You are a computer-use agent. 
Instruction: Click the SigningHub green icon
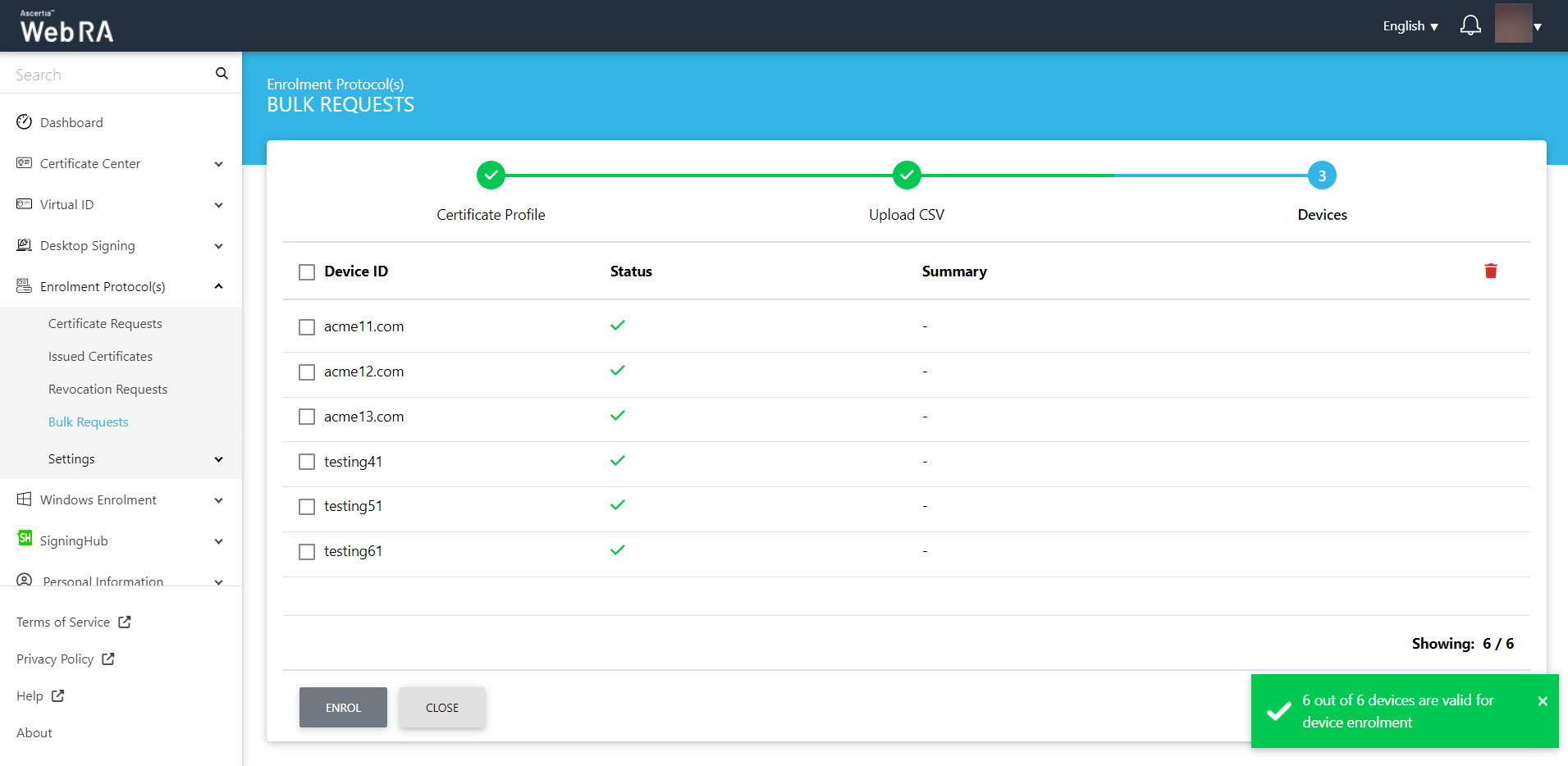click(25, 538)
